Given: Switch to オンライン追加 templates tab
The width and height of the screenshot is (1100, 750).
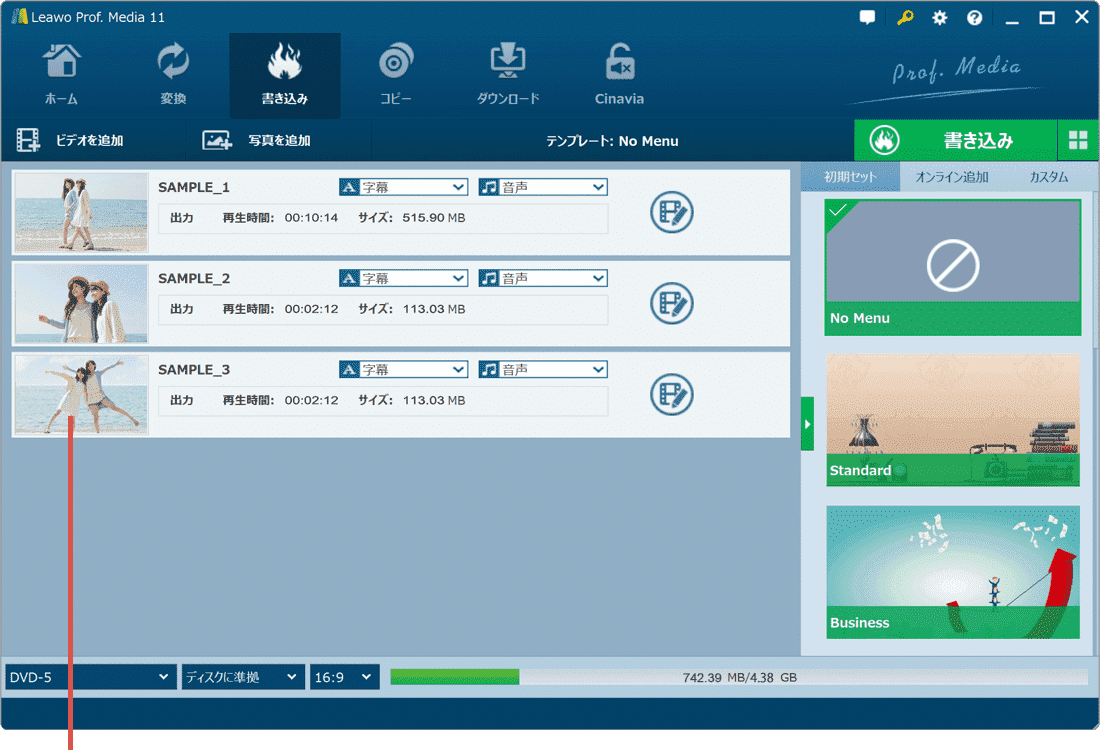Looking at the screenshot, I should pos(951,177).
